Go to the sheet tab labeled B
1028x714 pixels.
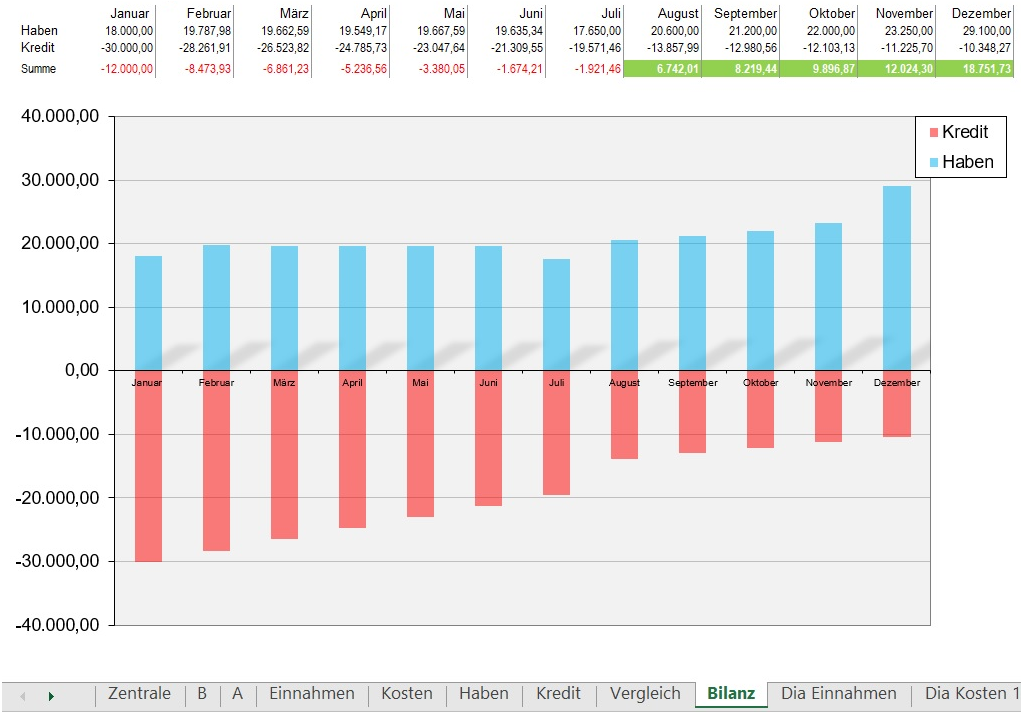point(202,693)
